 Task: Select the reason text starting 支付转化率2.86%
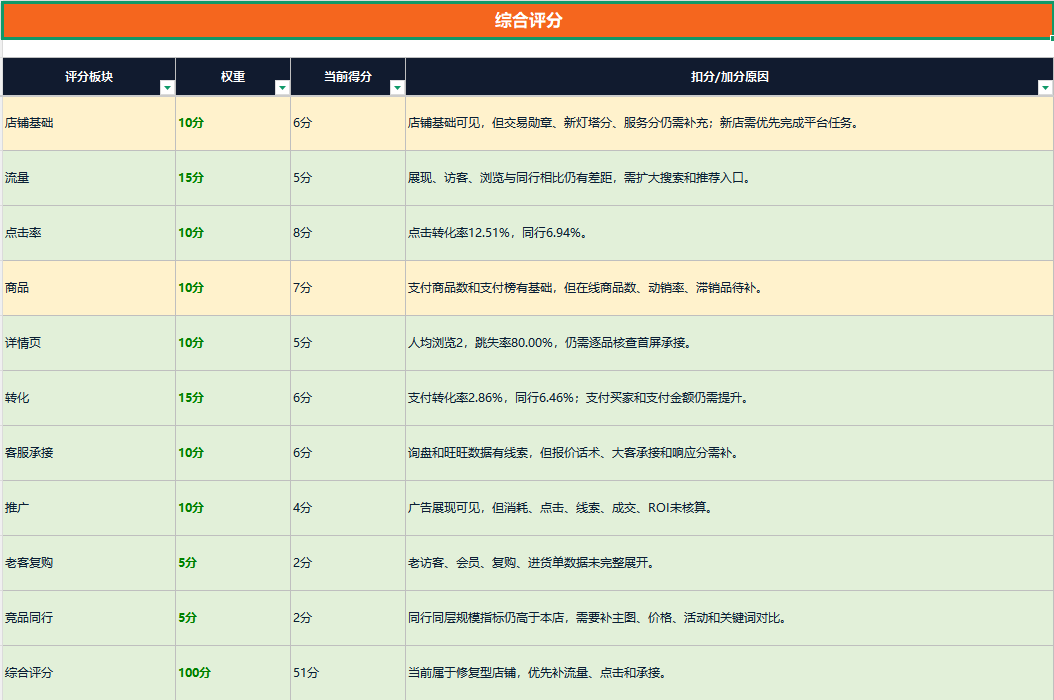click(x=578, y=398)
